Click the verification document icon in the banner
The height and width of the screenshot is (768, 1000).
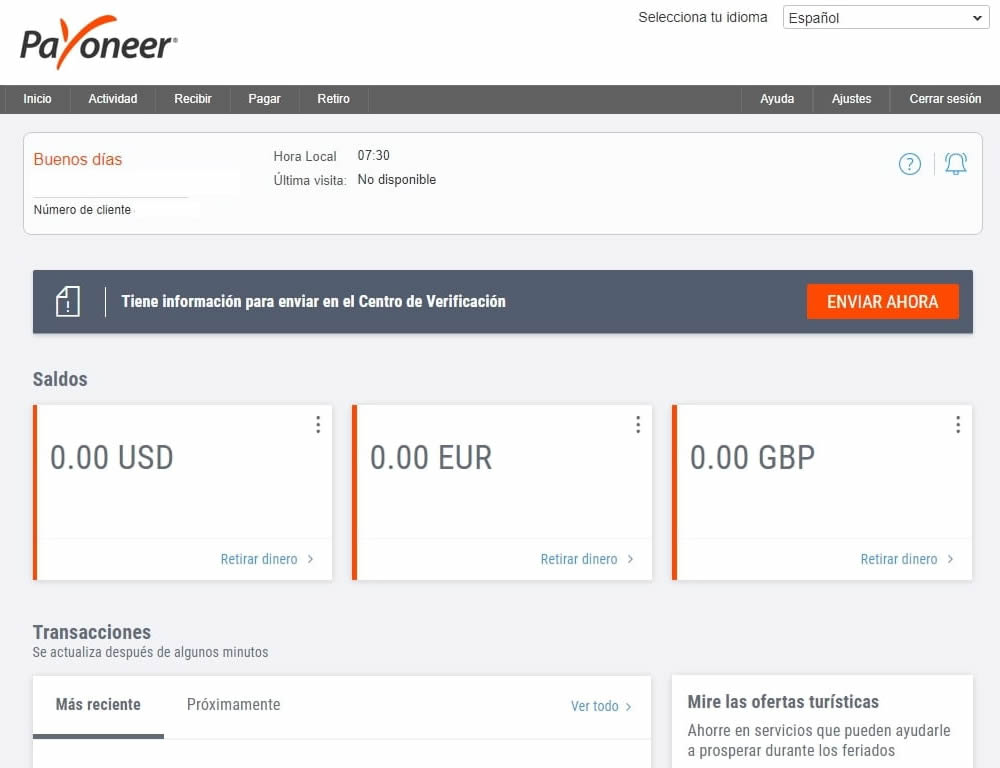67,300
